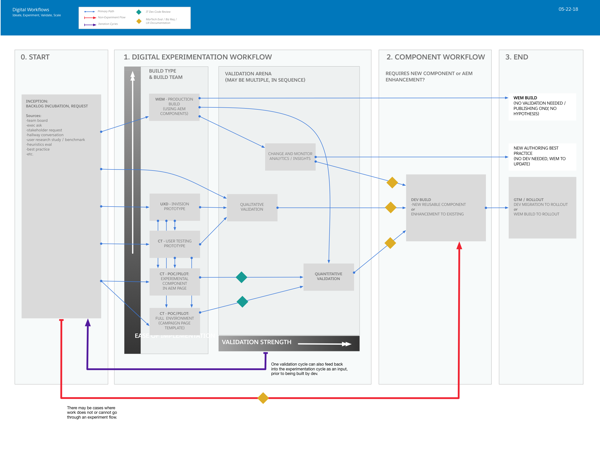Click the gold diamond in the legend
The width and height of the screenshot is (600, 449).
pos(139,21)
